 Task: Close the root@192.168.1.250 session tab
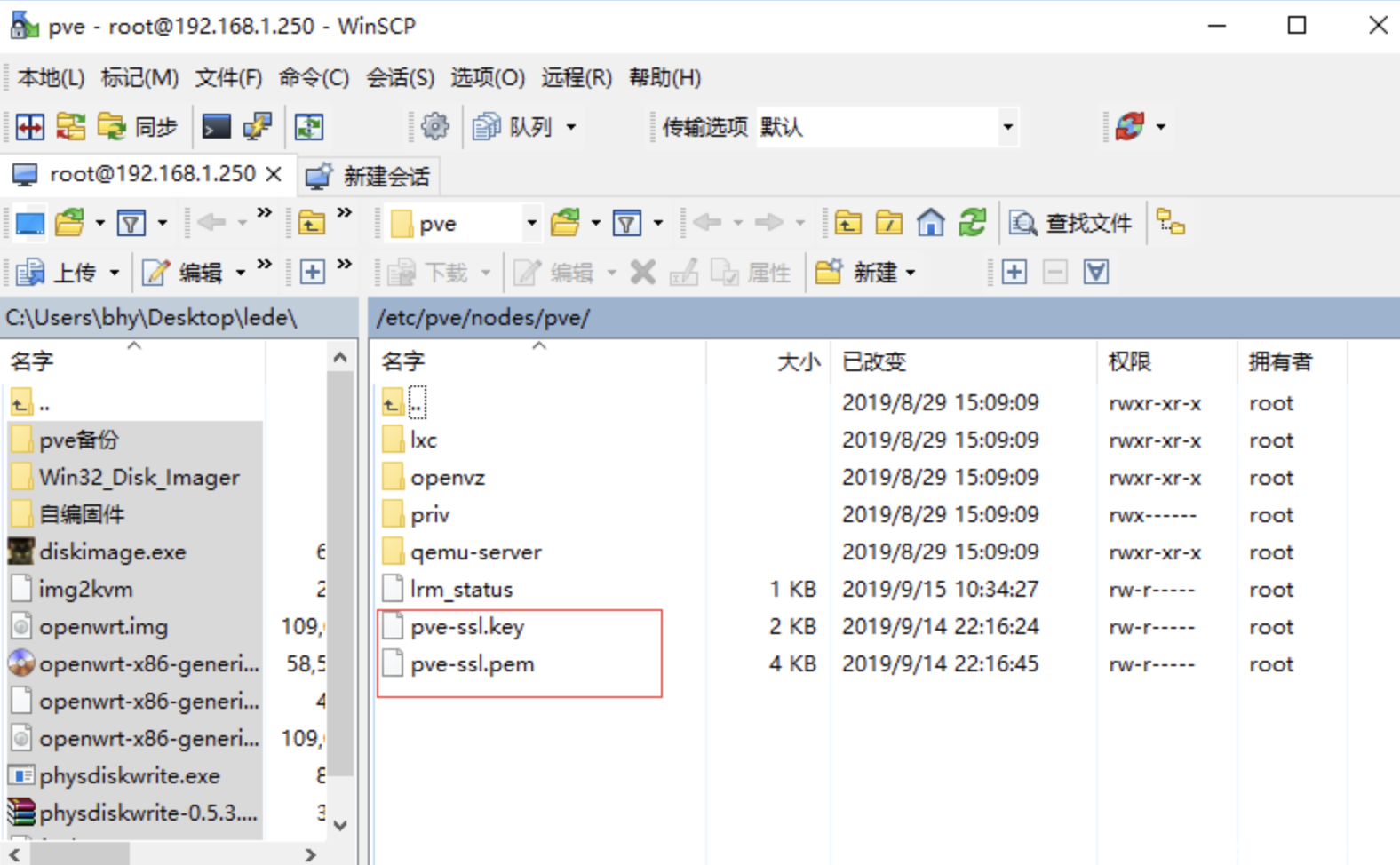click(274, 174)
